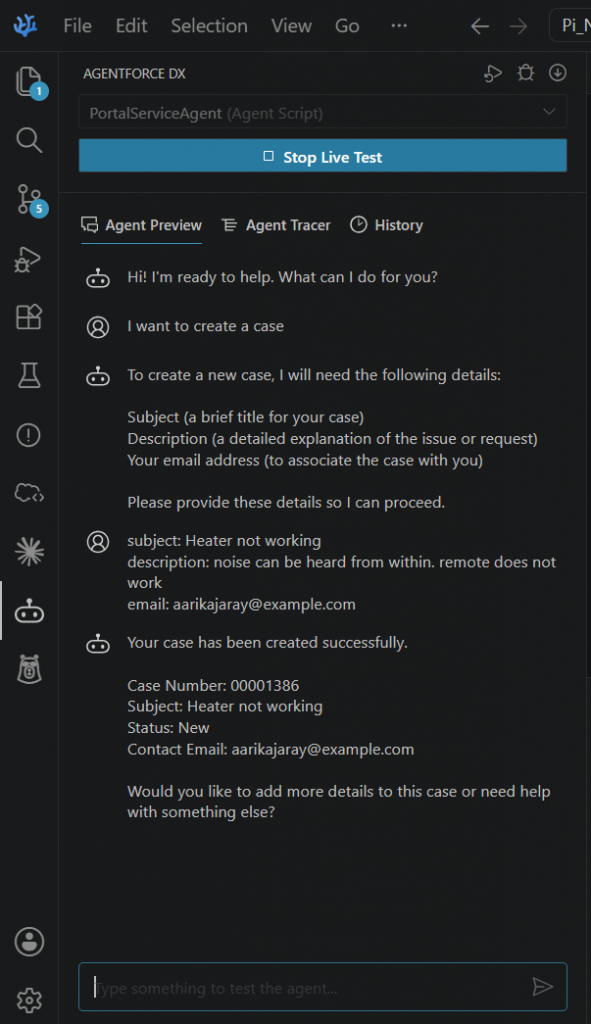Open the Run and Debug view

click(x=29, y=259)
